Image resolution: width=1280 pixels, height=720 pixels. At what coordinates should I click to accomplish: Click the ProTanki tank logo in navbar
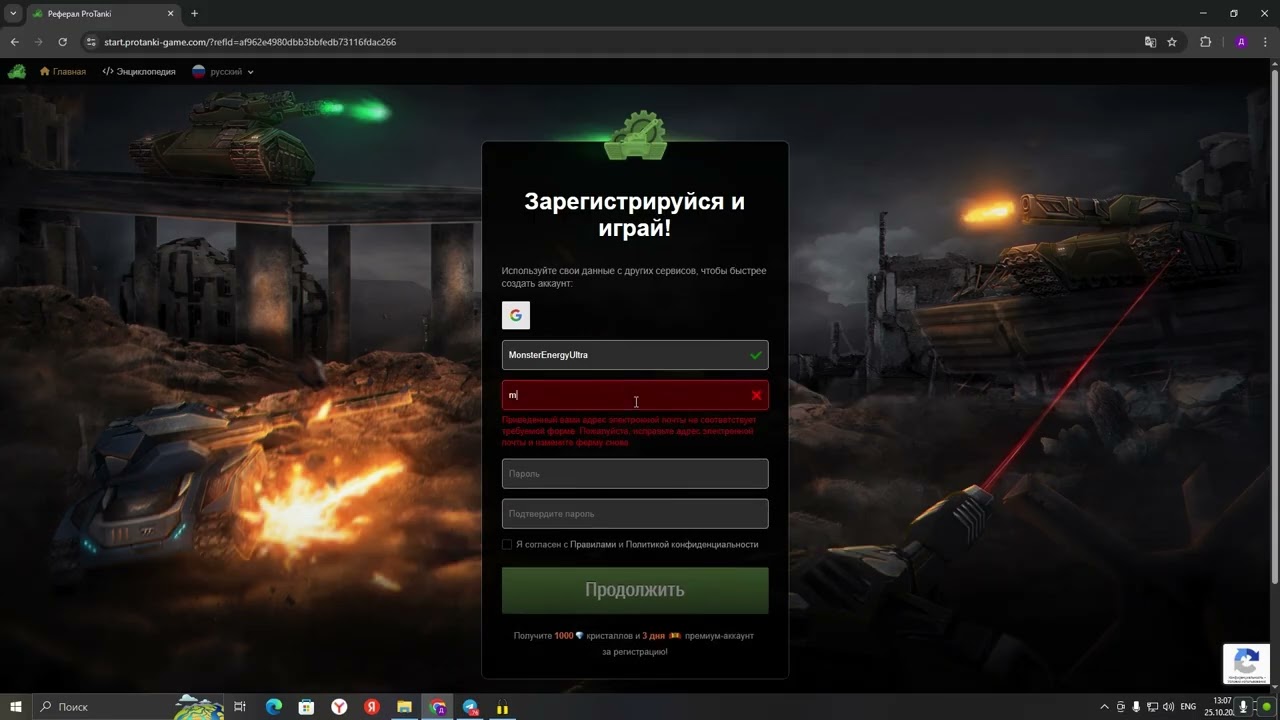coord(17,72)
